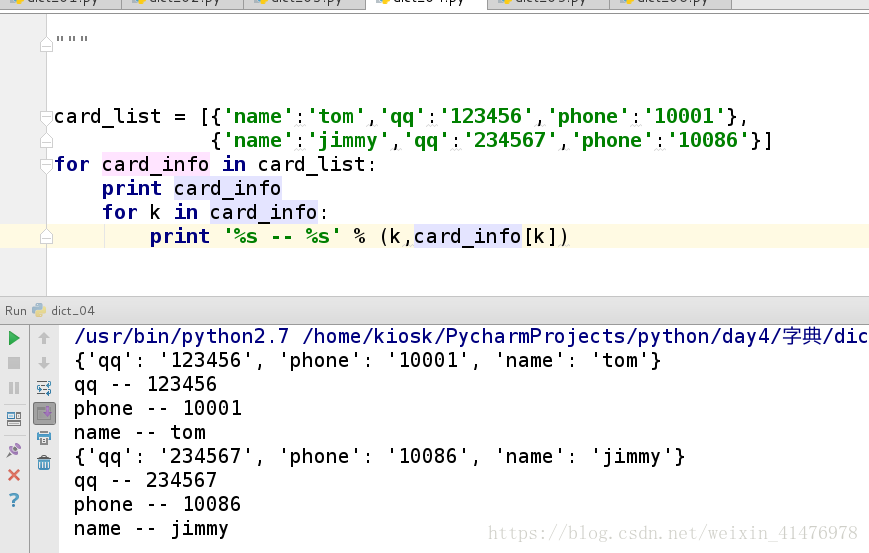The width and height of the screenshot is (869, 553).
Task: Click the output line 'phone -- 10086'
Action: [x=157, y=504]
